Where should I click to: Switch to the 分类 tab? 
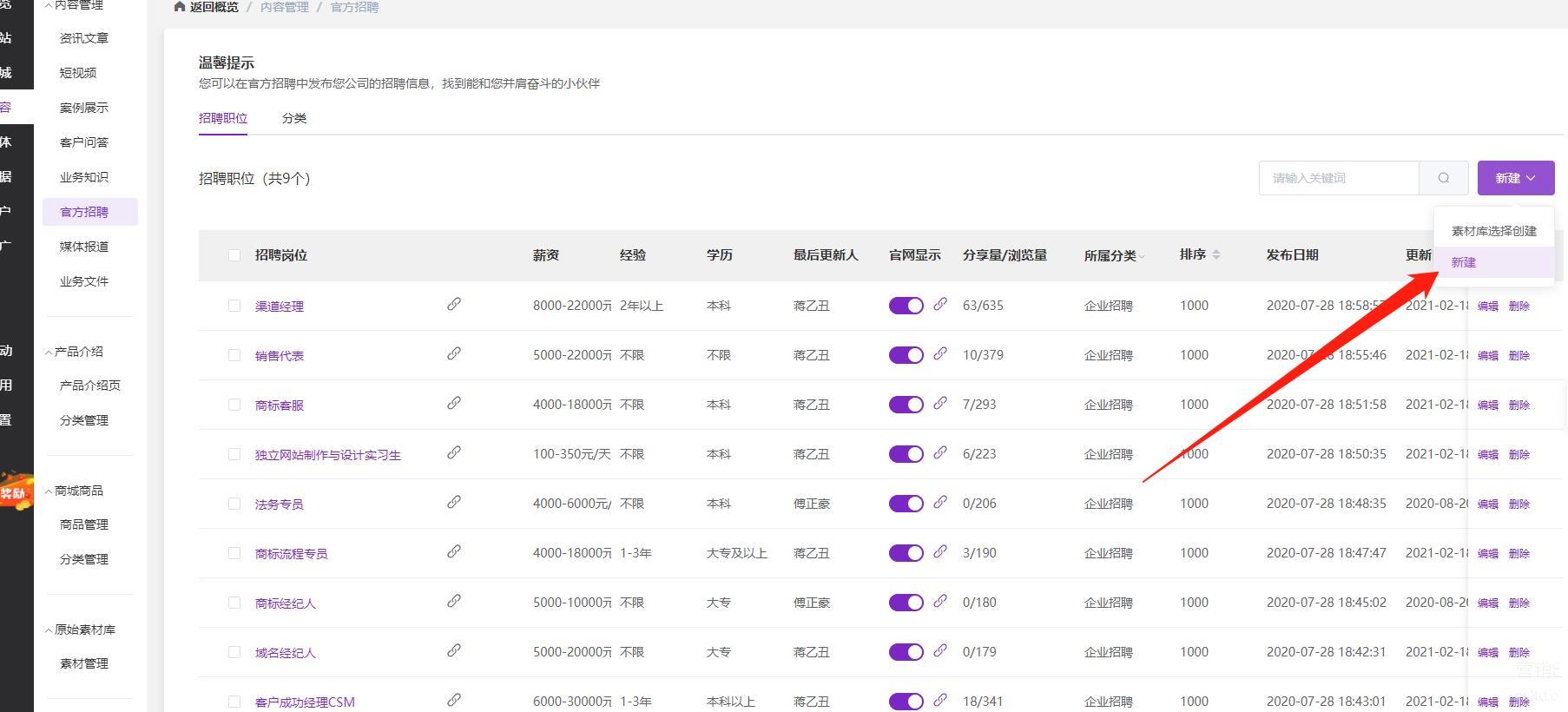293,118
